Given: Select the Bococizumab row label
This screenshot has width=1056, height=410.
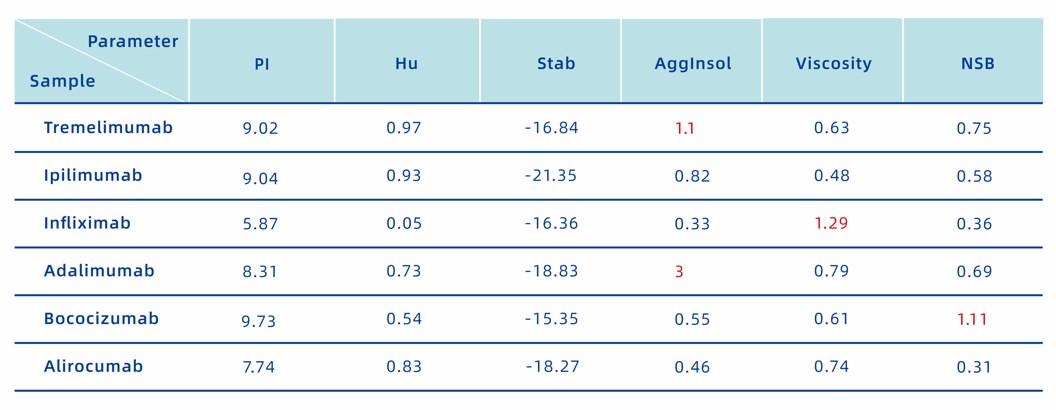Looking at the screenshot, I should point(101,319).
